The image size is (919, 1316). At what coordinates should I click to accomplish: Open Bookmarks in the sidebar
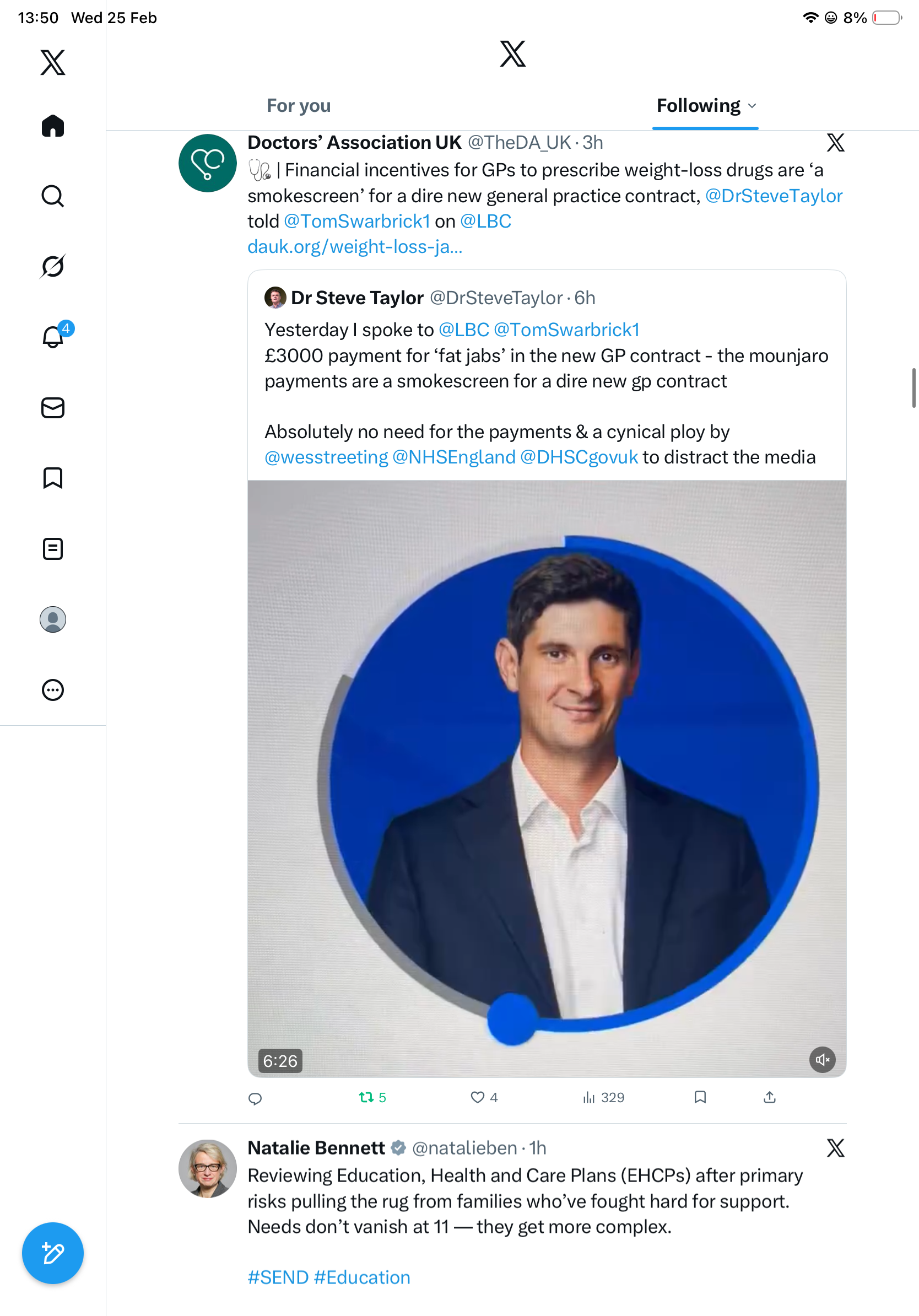coord(53,478)
